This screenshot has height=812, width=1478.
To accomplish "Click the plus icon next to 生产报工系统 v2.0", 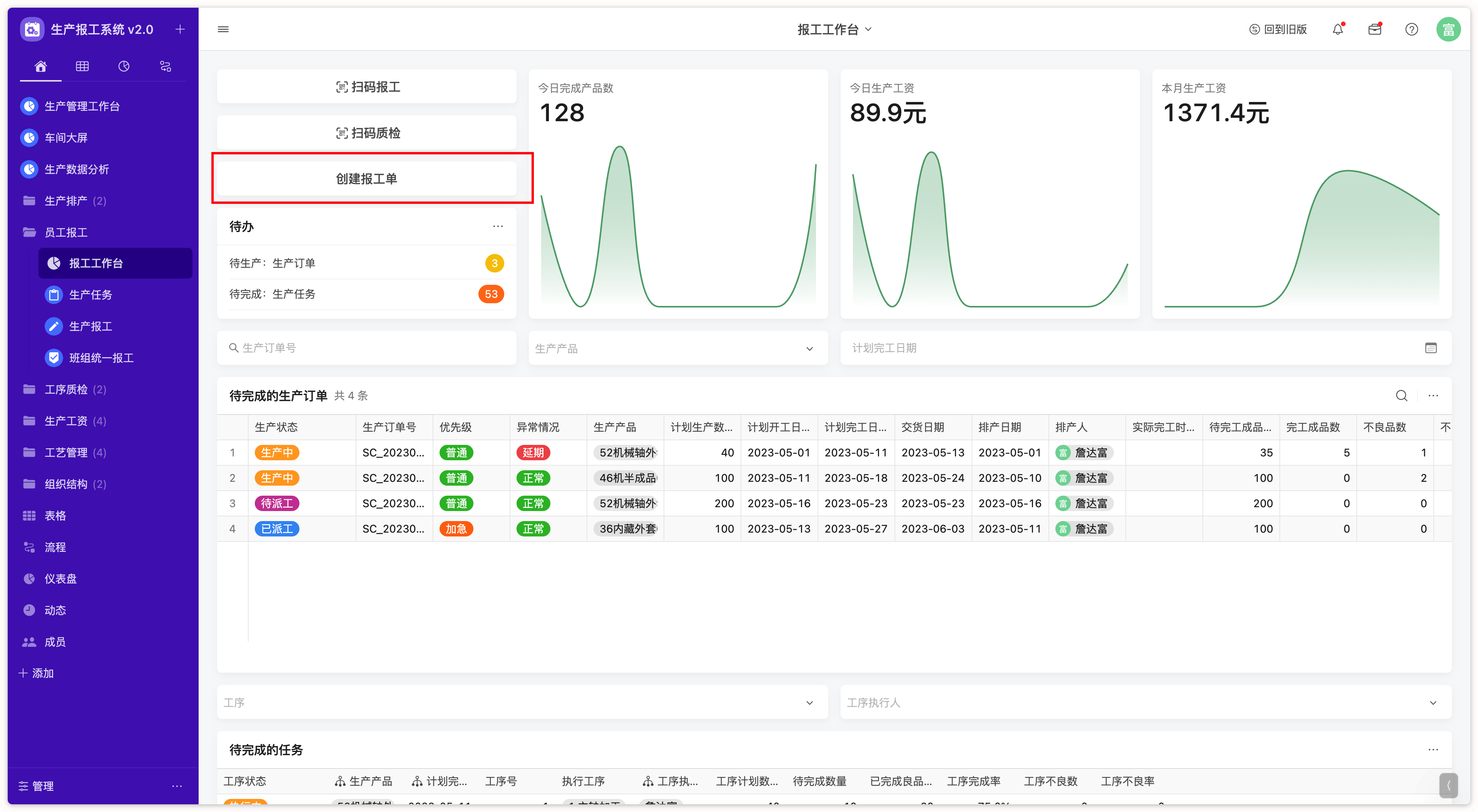I will tap(180, 29).
